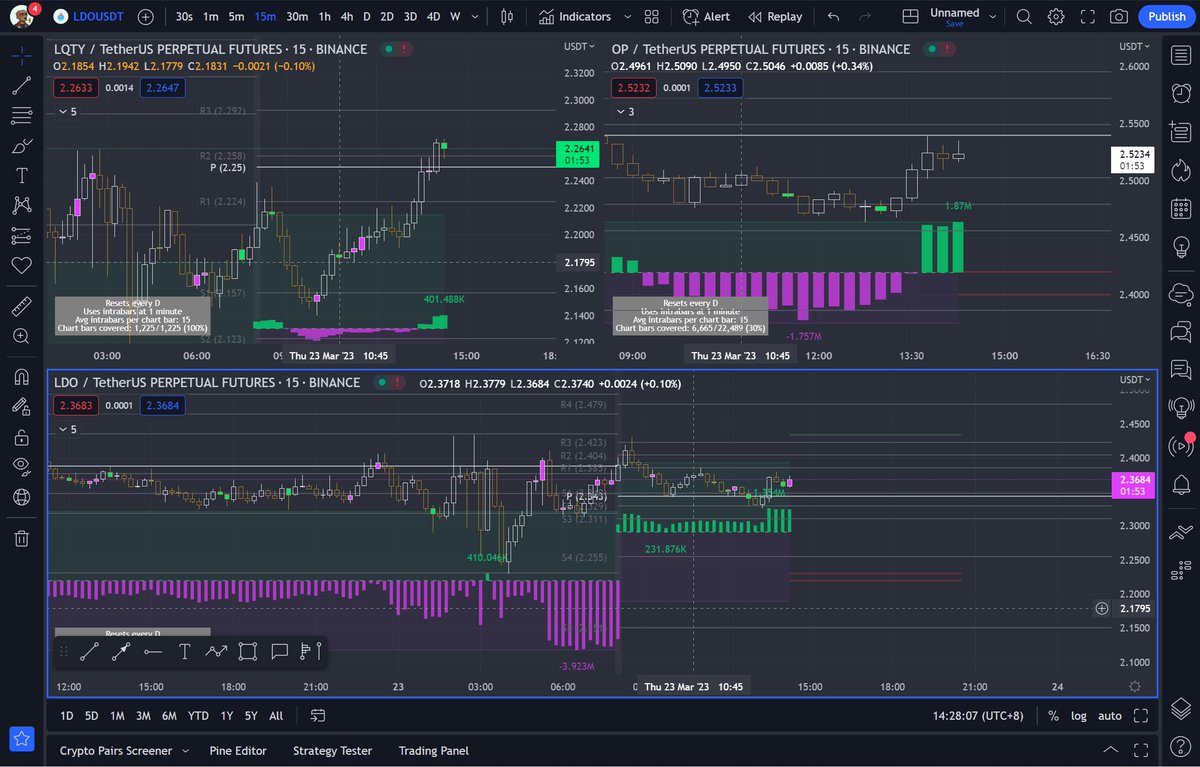Toggle log scale mode
Viewport: 1200px width, 767px height.
pos(1079,716)
